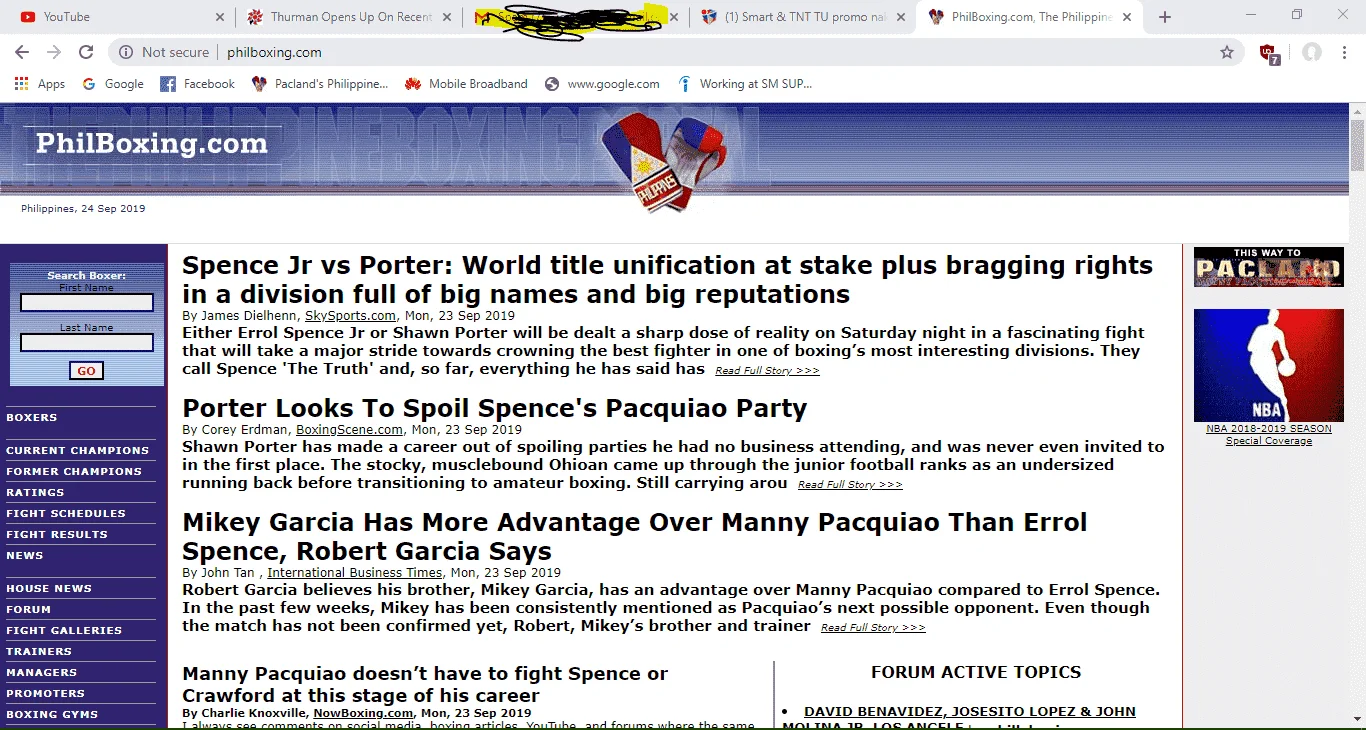The image size is (1366, 730).
Task: Go back to the previous page
Action: point(22,52)
